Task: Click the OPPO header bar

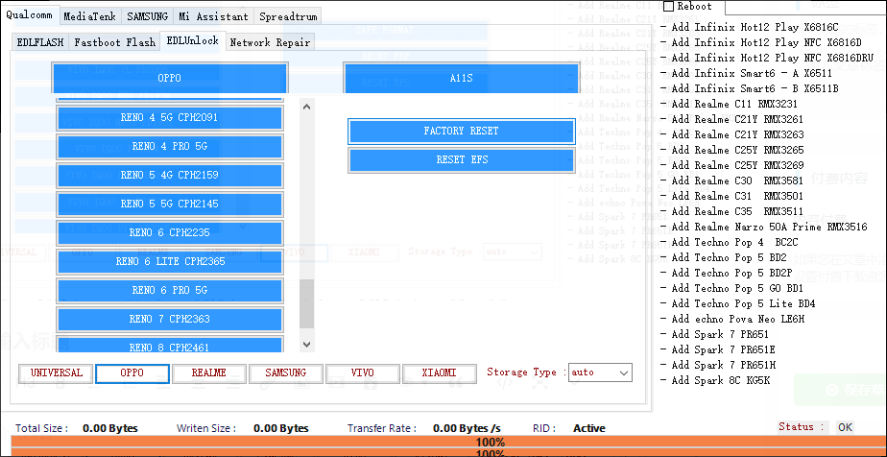Action: click(x=170, y=78)
